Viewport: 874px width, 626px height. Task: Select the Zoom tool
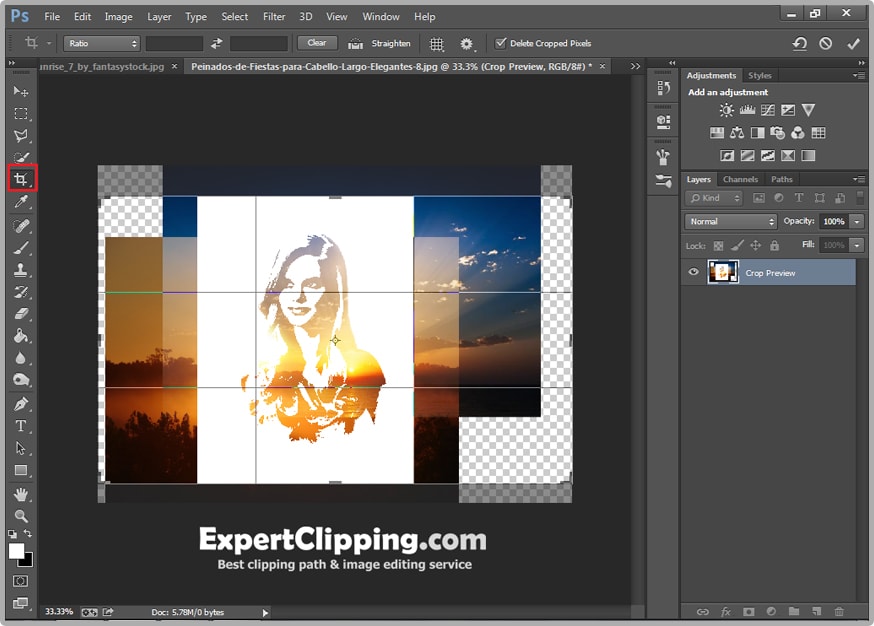[x=20, y=516]
